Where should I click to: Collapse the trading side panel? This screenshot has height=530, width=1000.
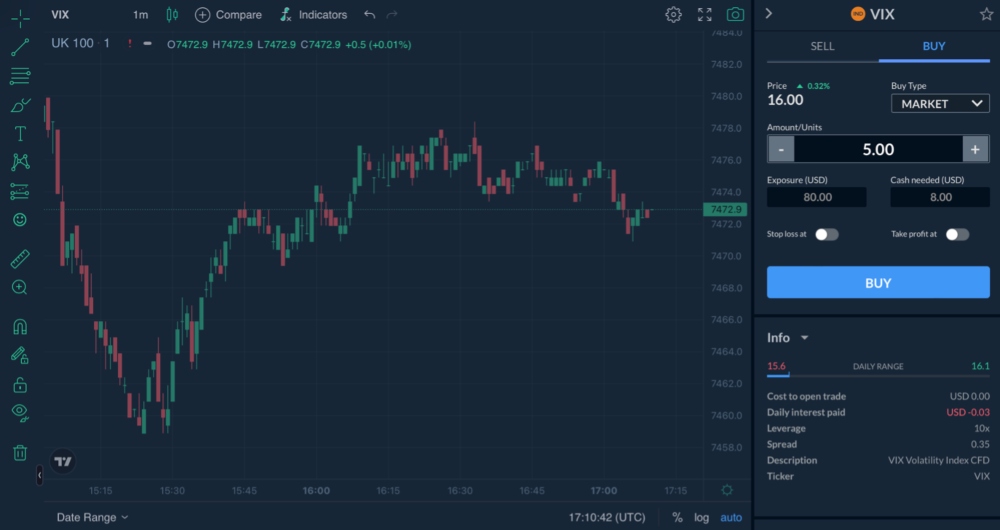pyautogui.click(x=768, y=13)
